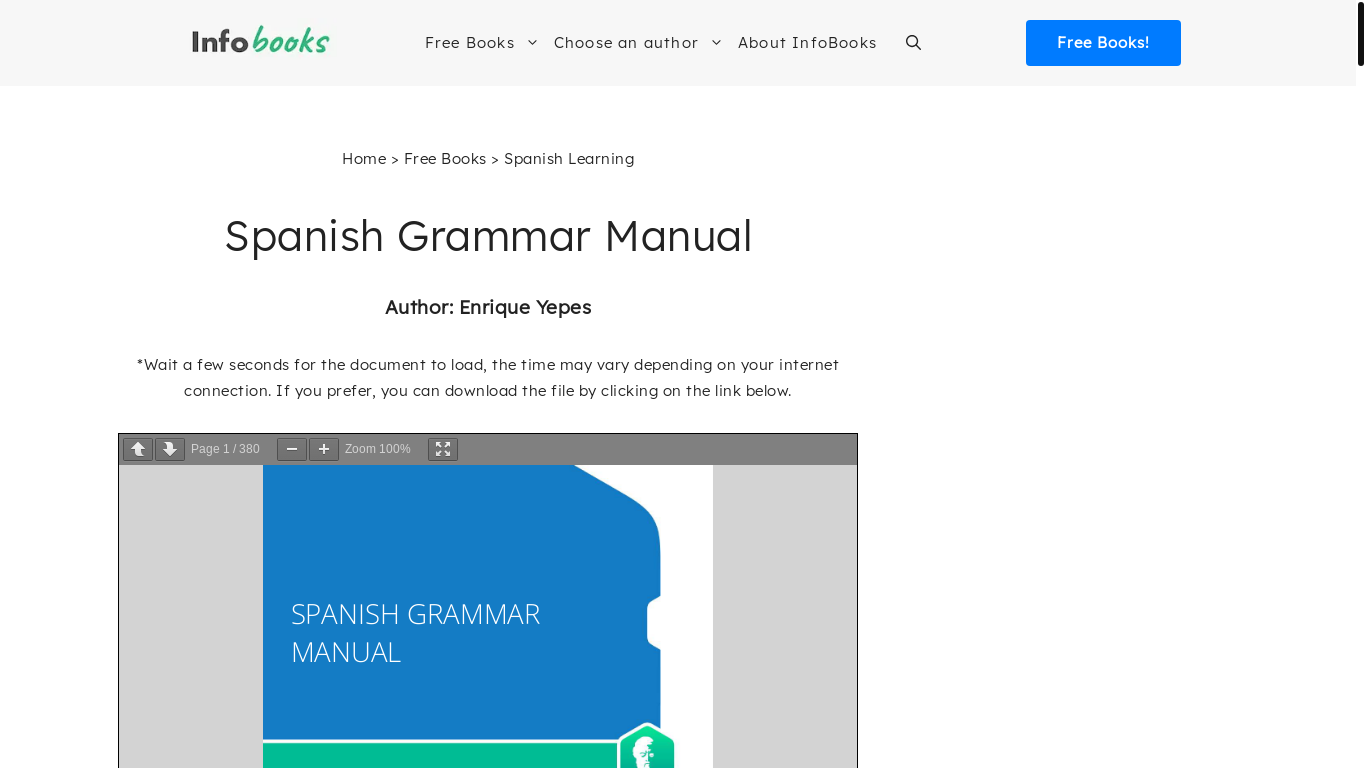The height and width of the screenshot is (768, 1366).
Task: Enter fullscreen mode in PDF viewer
Action: point(443,449)
